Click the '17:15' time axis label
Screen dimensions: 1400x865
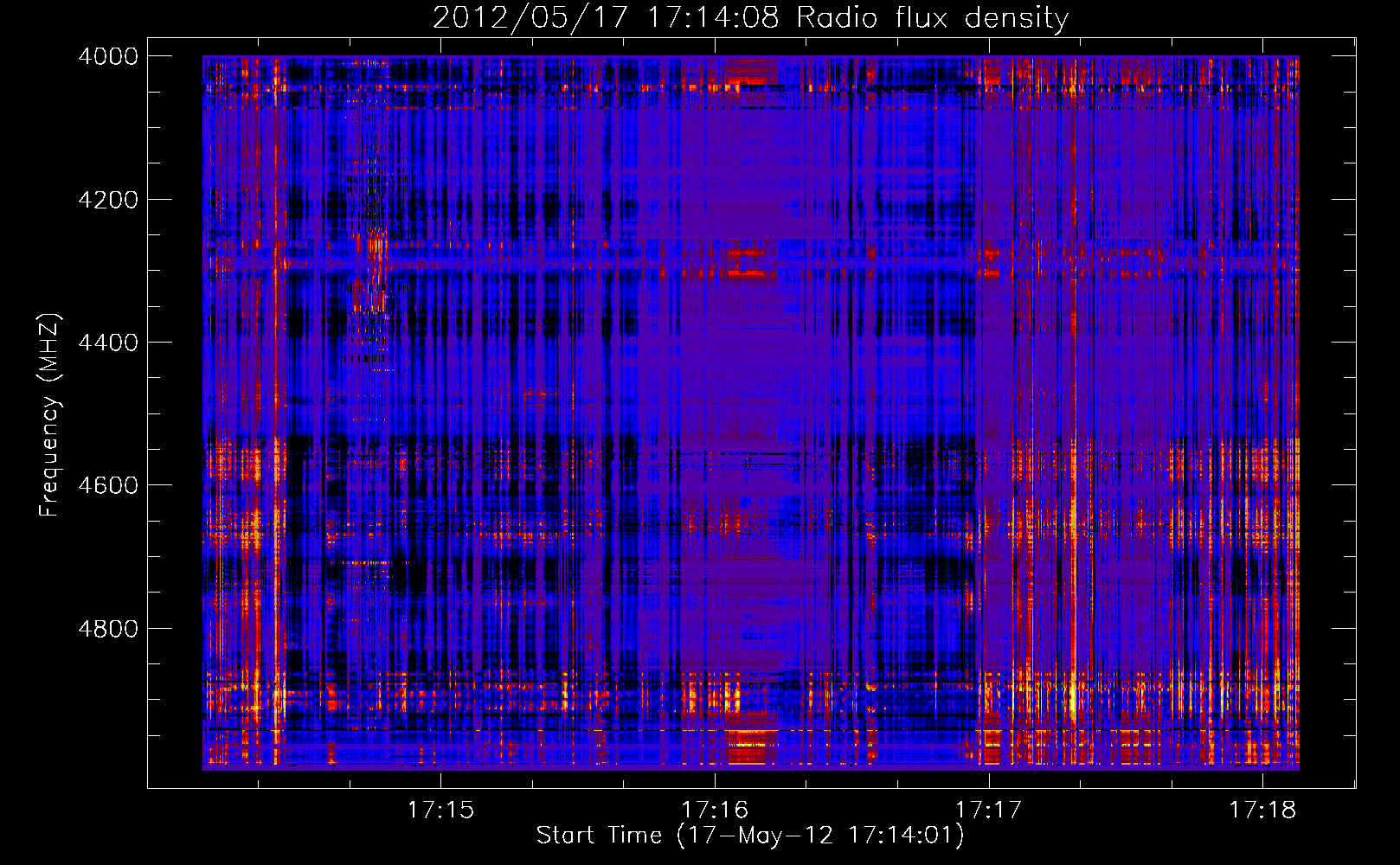click(x=441, y=810)
